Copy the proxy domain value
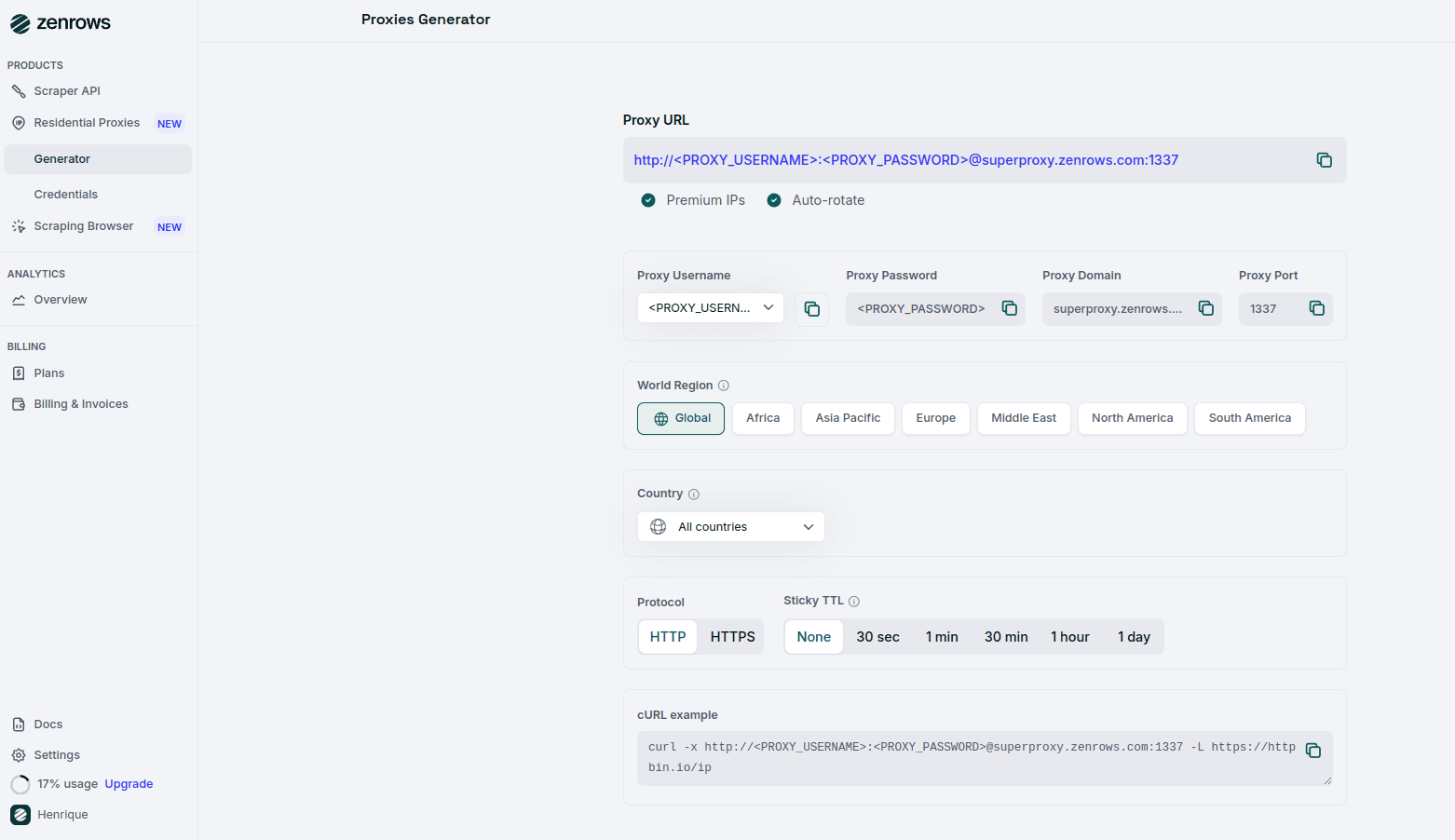Viewport: 1455px width, 840px height. (x=1205, y=308)
